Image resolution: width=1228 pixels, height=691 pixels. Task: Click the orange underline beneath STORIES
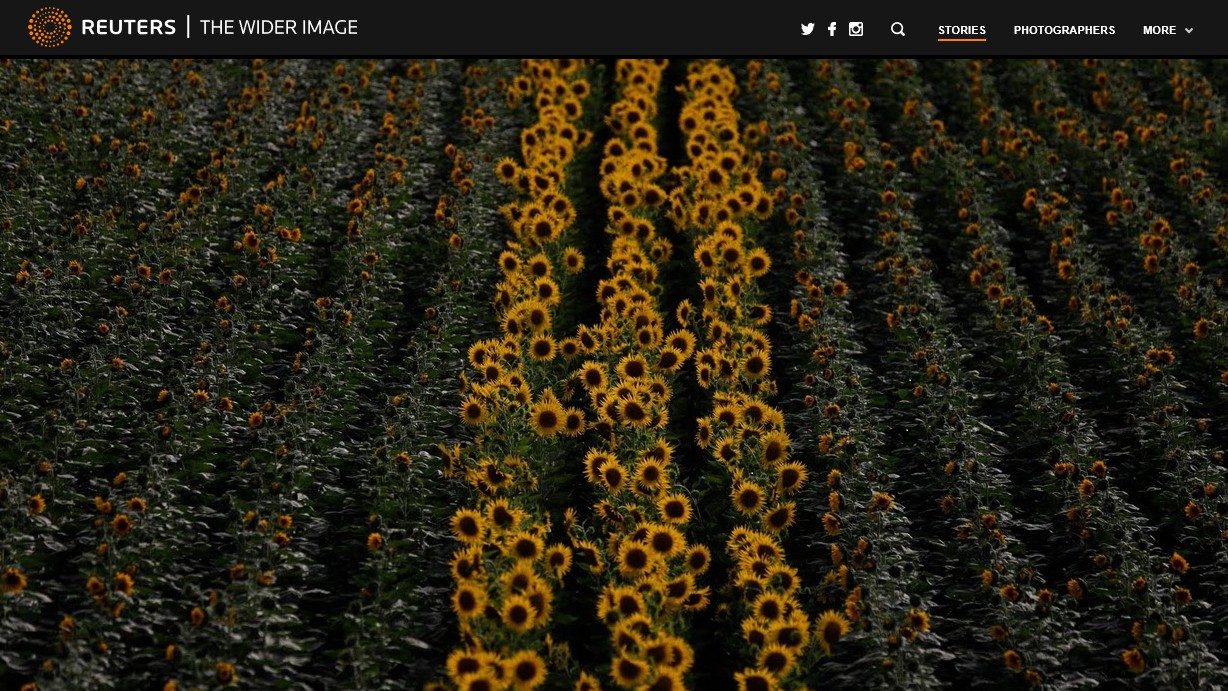(x=961, y=40)
